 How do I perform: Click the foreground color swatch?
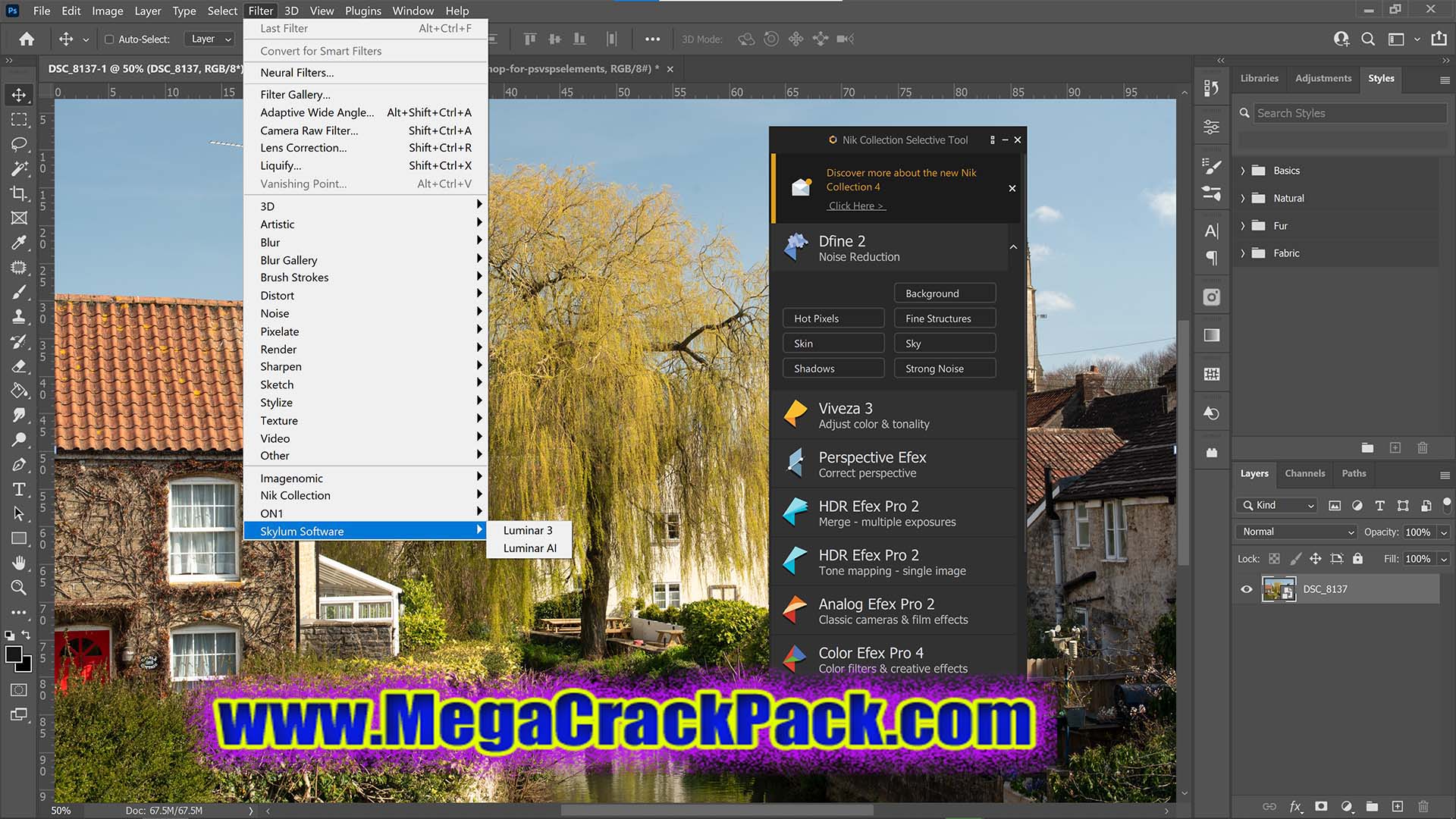point(14,654)
